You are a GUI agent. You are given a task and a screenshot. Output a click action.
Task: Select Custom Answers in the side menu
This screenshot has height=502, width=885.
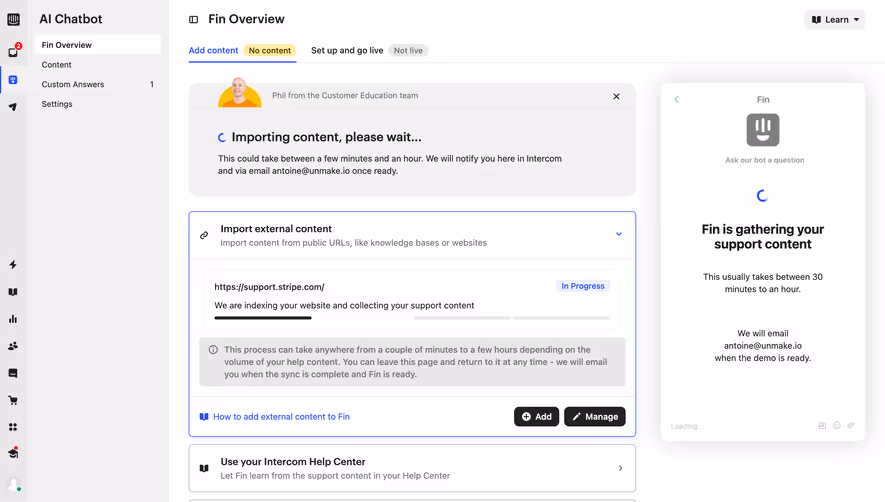point(98,84)
